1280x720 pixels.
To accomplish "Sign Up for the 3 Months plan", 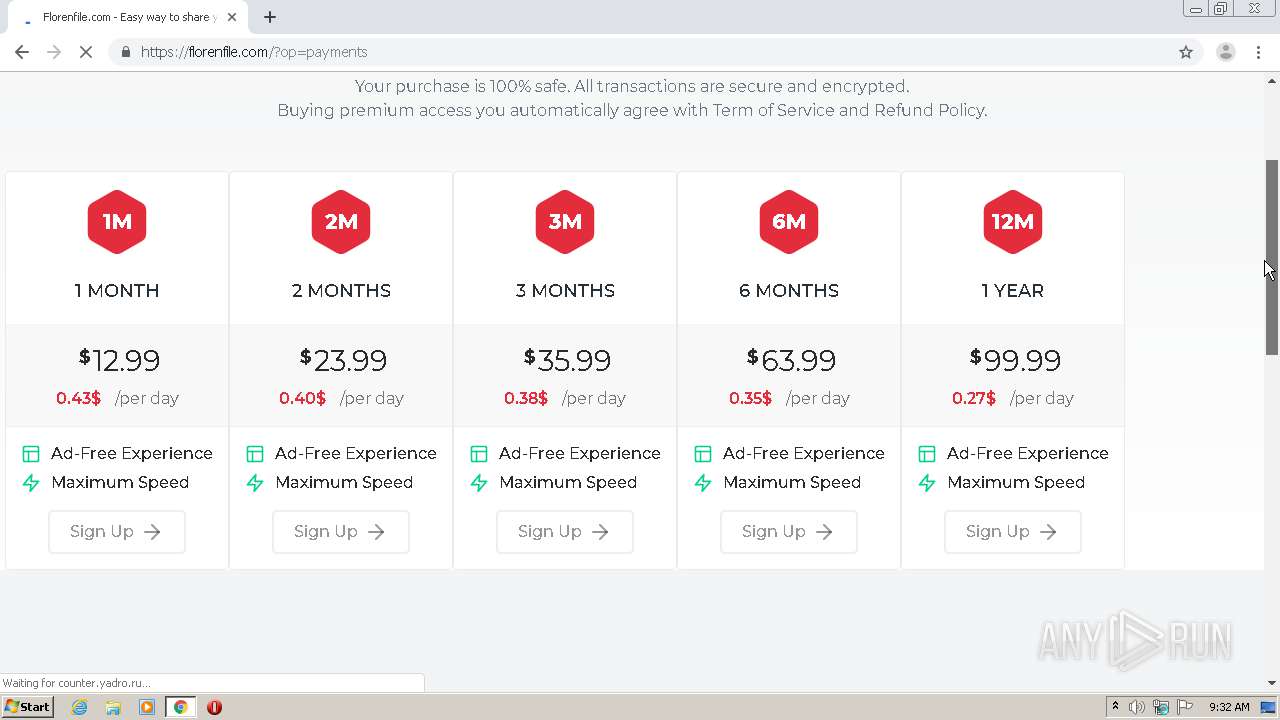I will 565,532.
